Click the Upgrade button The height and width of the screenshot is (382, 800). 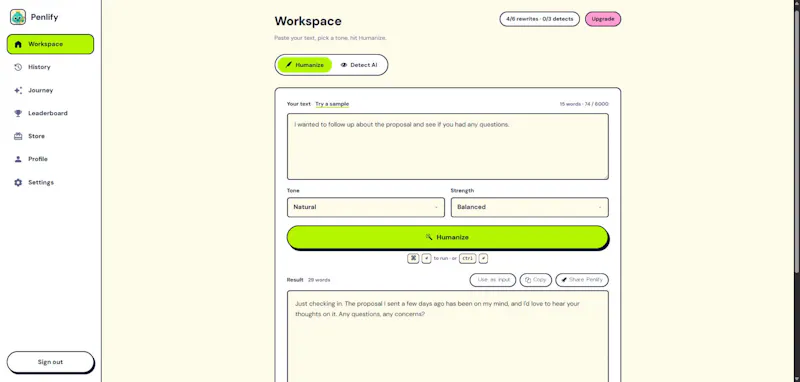point(603,19)
